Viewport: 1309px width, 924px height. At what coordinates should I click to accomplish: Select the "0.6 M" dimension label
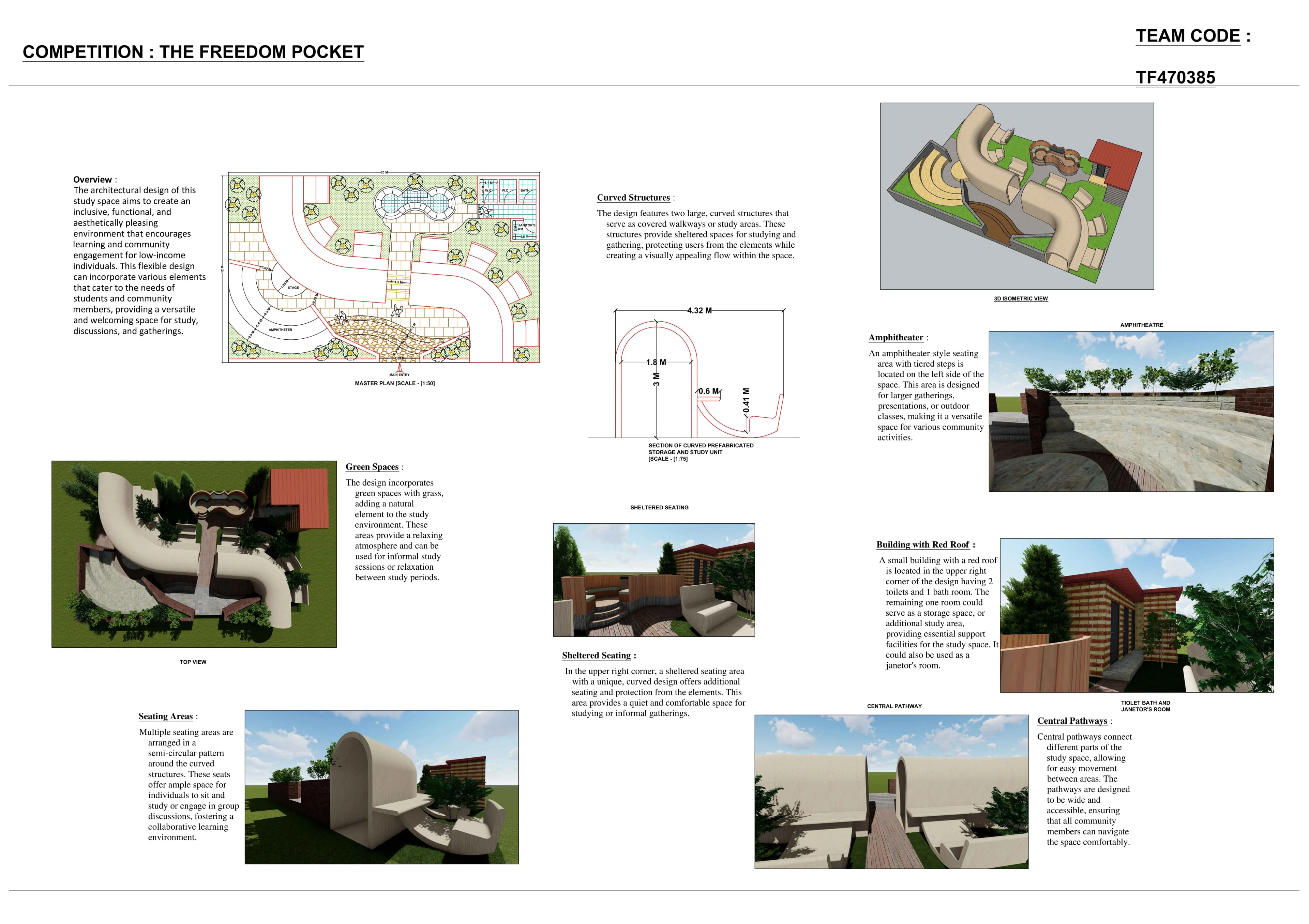(x=709, y=391)
